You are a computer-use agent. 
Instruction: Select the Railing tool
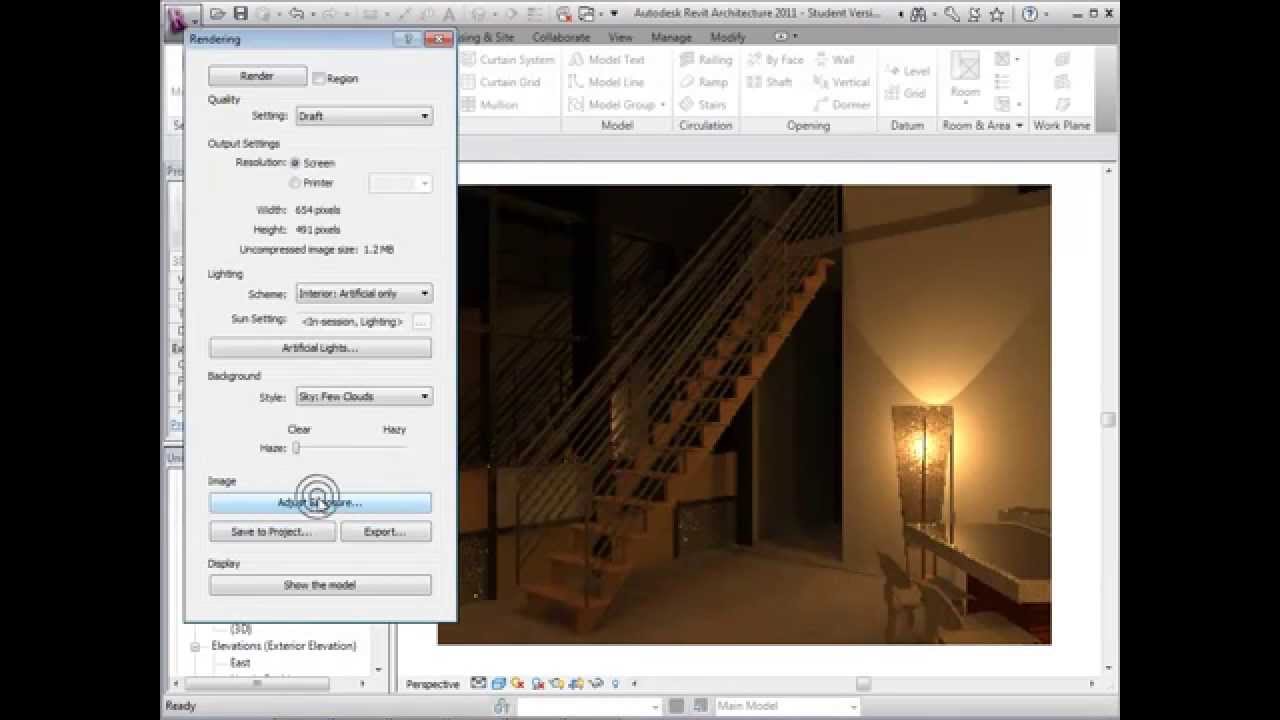click(706, 60)
